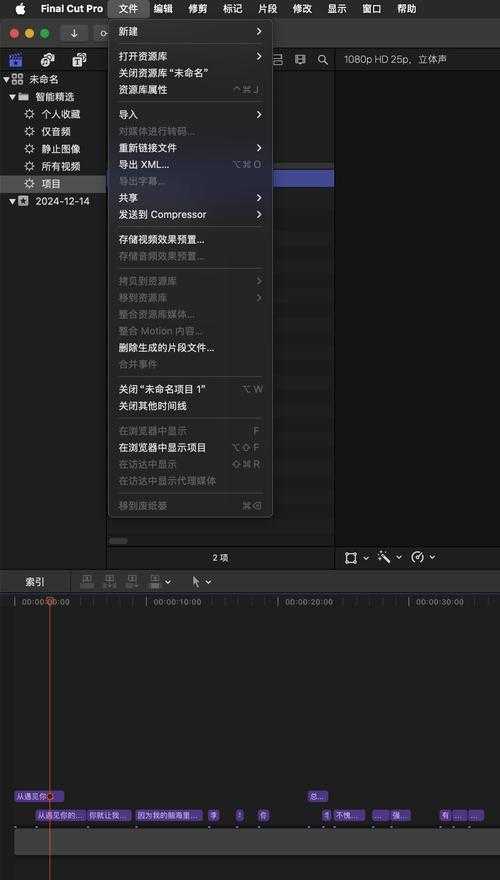500x880 pixels.
Task: Open the Final Cut Pro application menu
Action: (x=72, y=9)
